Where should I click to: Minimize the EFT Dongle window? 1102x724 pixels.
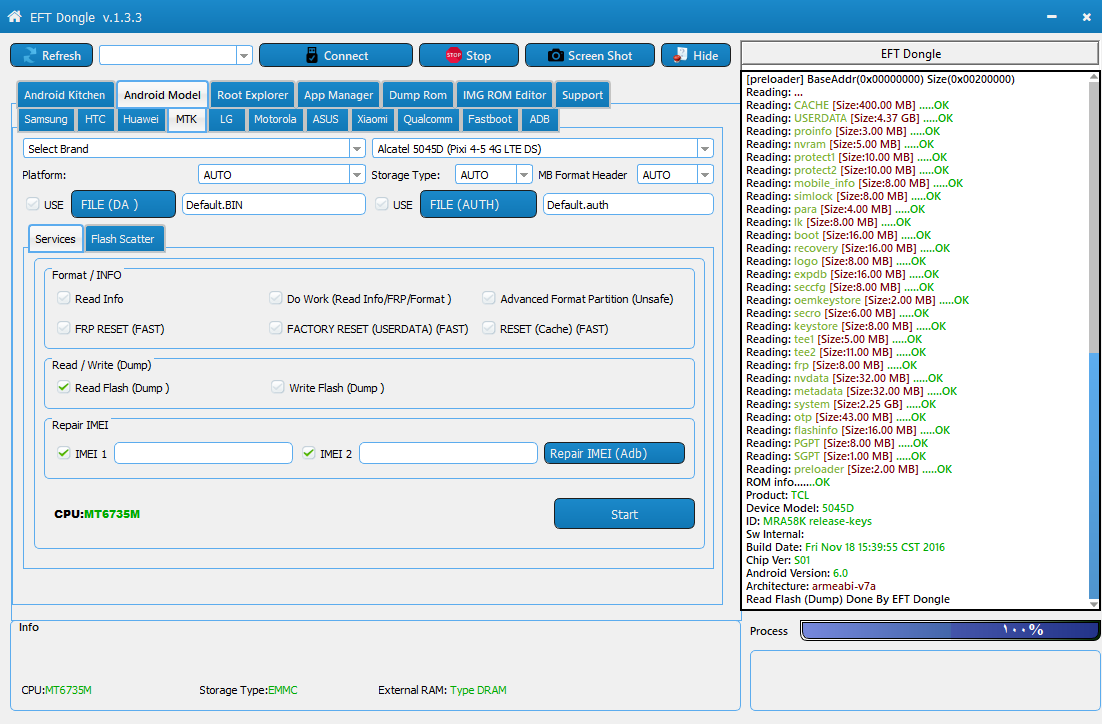[1051, 17]
